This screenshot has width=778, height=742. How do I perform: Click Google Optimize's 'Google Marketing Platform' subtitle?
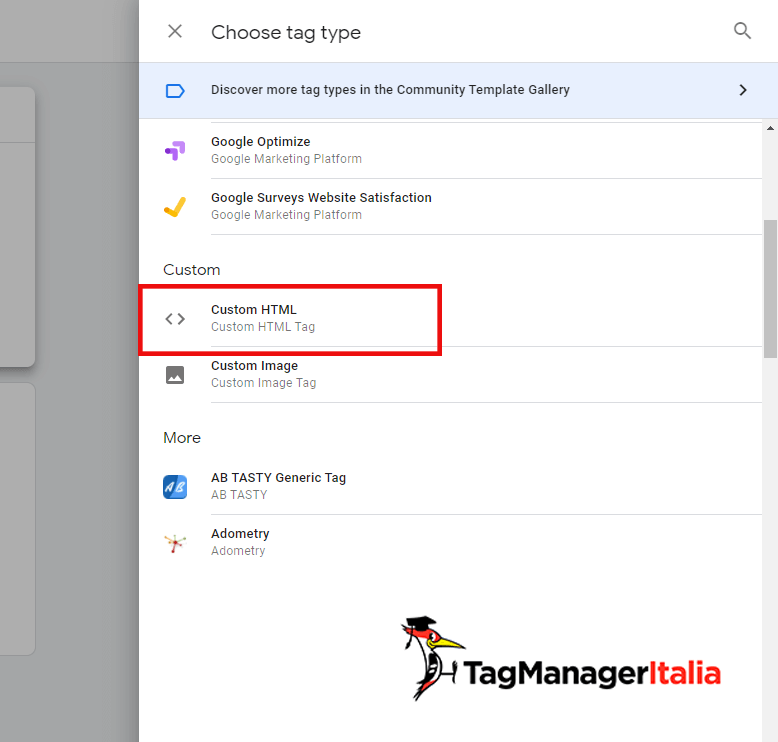pos(286,159)
